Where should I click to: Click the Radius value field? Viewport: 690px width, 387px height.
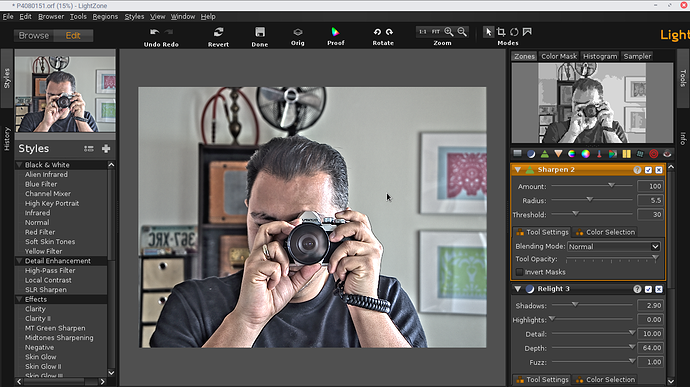(x=650, y=200)
